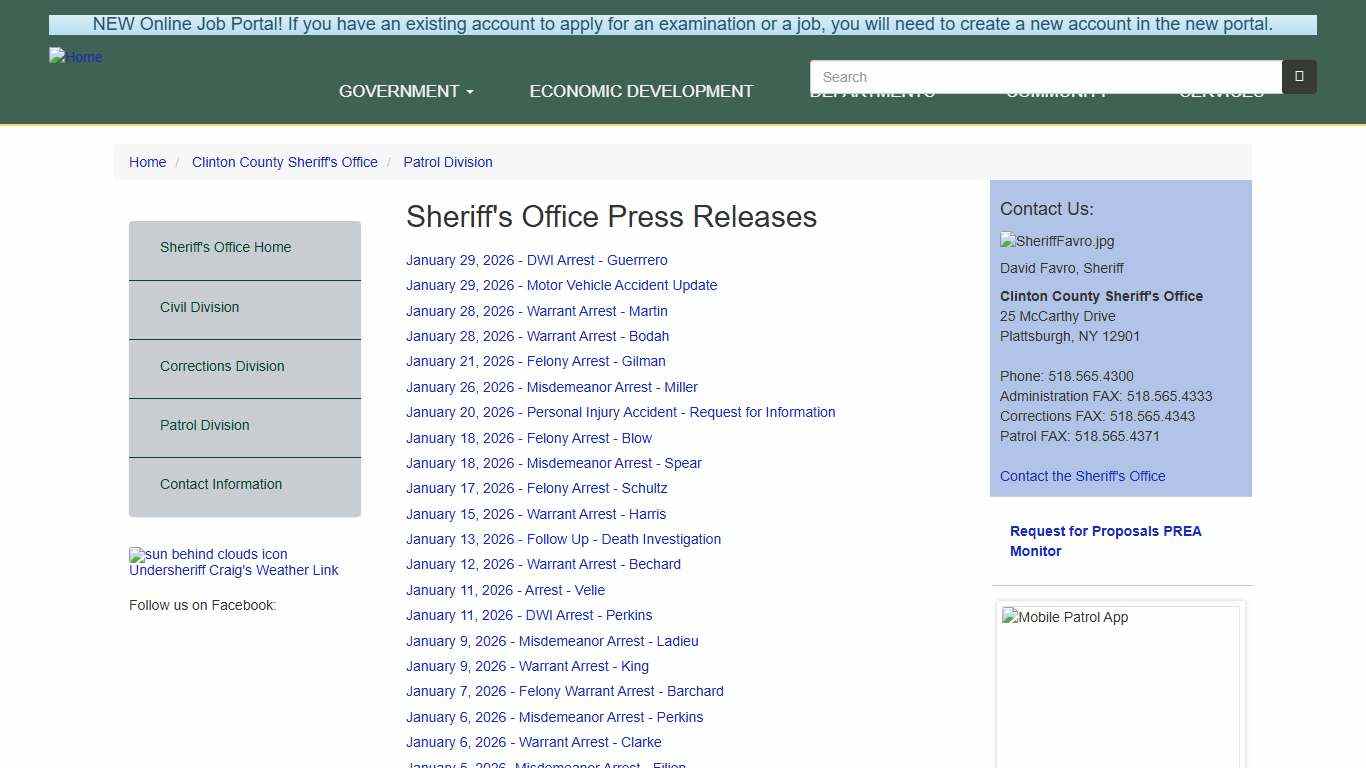Open the COMMUNITY menu
The height and width of the screenshot is (768, 1366).
pos(1056,91)
